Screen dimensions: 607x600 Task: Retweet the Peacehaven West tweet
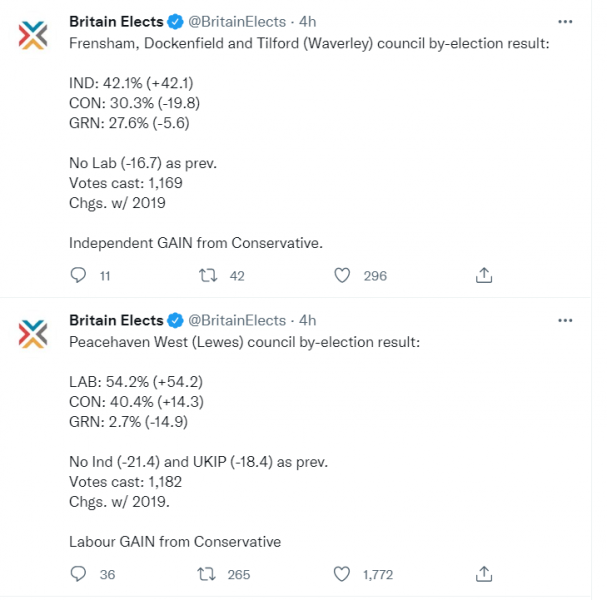coord(209,574)
